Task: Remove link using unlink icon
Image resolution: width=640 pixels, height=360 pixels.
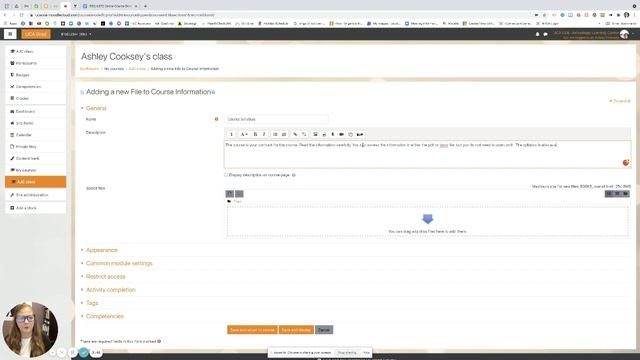Action: tap(304, 134)
